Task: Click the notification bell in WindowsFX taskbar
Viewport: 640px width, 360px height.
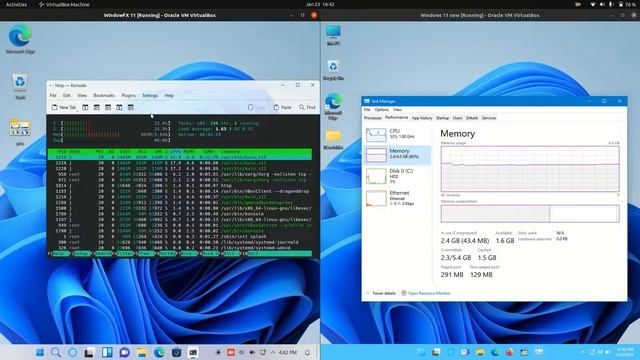Action: pyautogui.click(x=307, y=352)
